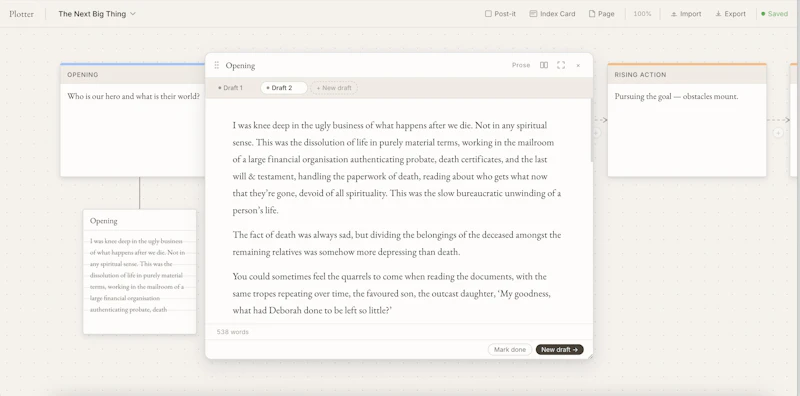The image size is (800, 396).
Task: Click the editor's vertical scrollbar
Action: point(591,131)
